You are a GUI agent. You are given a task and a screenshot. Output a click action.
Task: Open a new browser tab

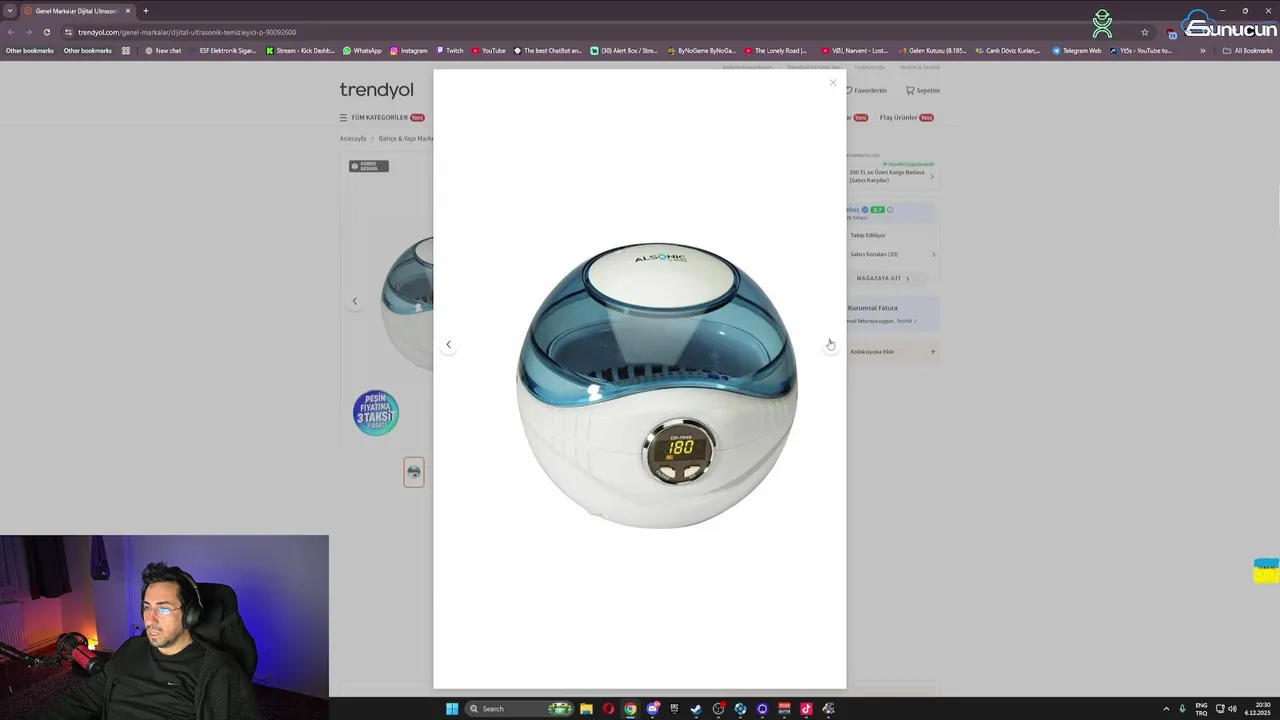pyautogui.click(x=146, y=11)
